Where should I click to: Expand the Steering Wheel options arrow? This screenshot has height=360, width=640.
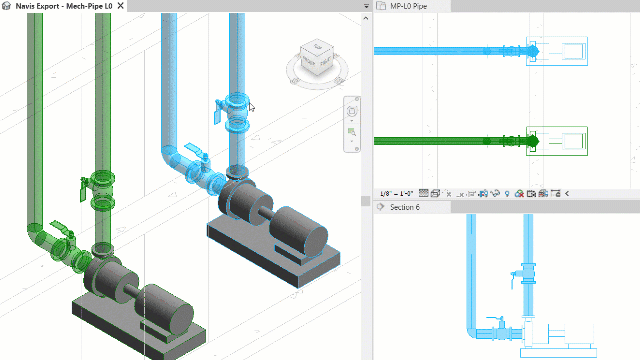352,121
